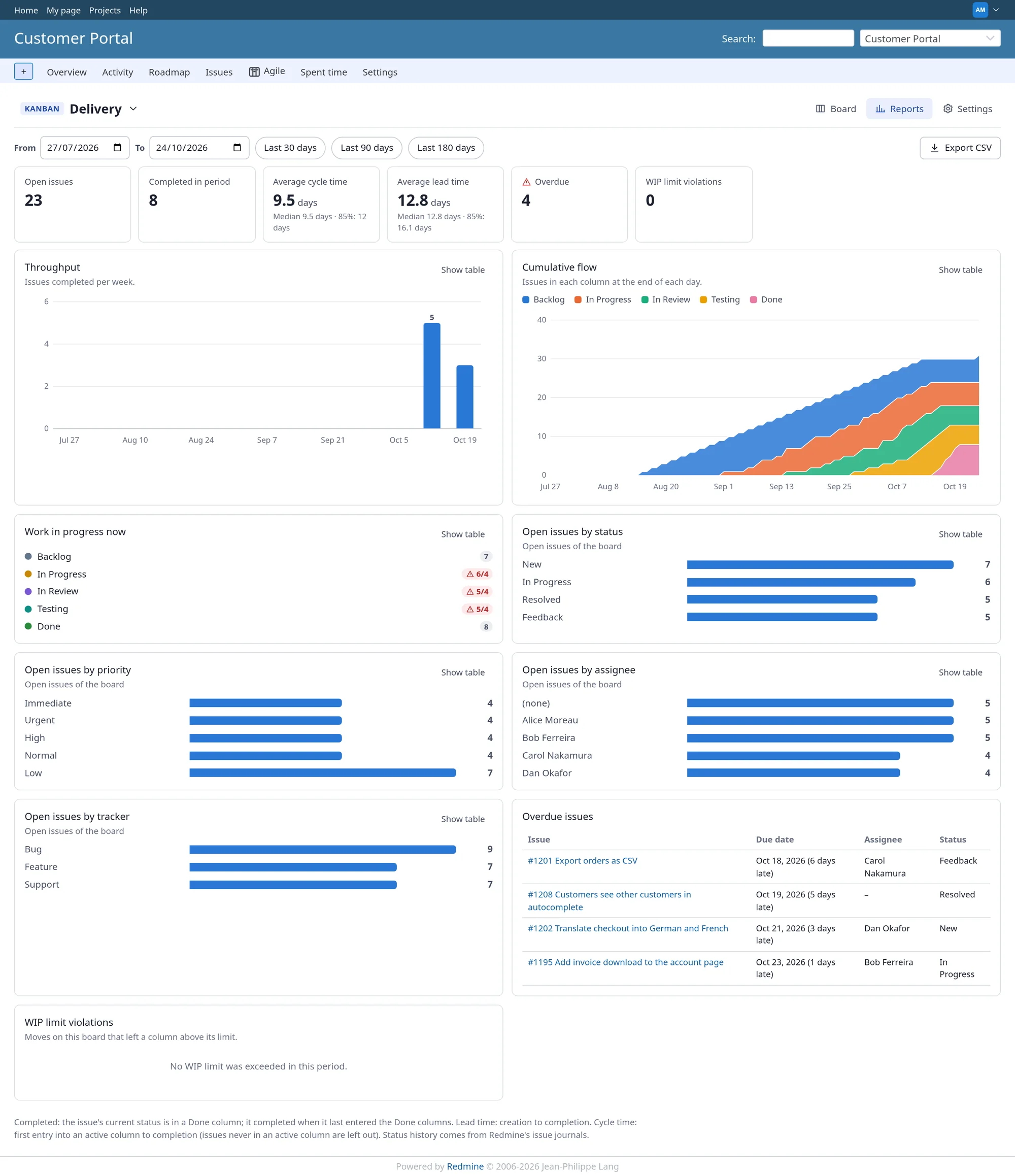The width and height of the screenshot is (1015, 1176).
Task: Toggle the In Review legend entry
Action: pos(665,299)
